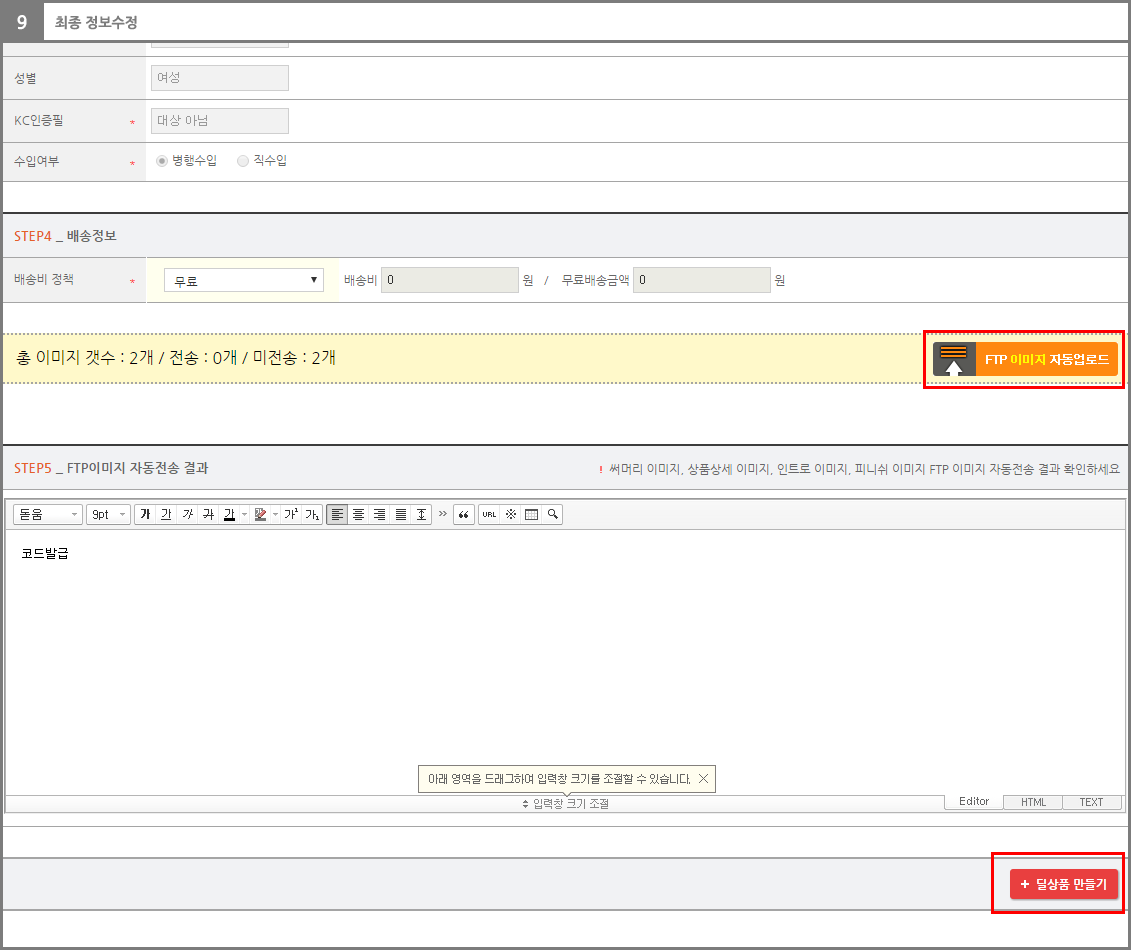The image size is (1131, 950).
Task: Insert a blockquote in the editor
Action: pos(463,514)
